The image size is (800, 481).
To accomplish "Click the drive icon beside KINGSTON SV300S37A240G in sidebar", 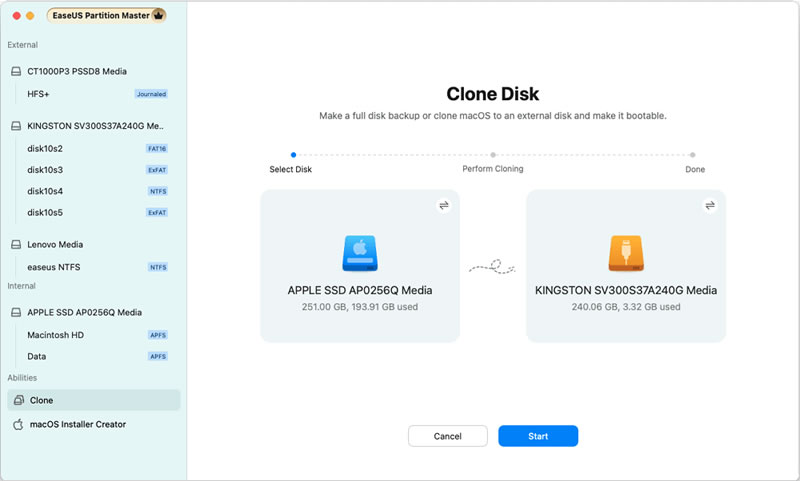I will pos(16,126).
